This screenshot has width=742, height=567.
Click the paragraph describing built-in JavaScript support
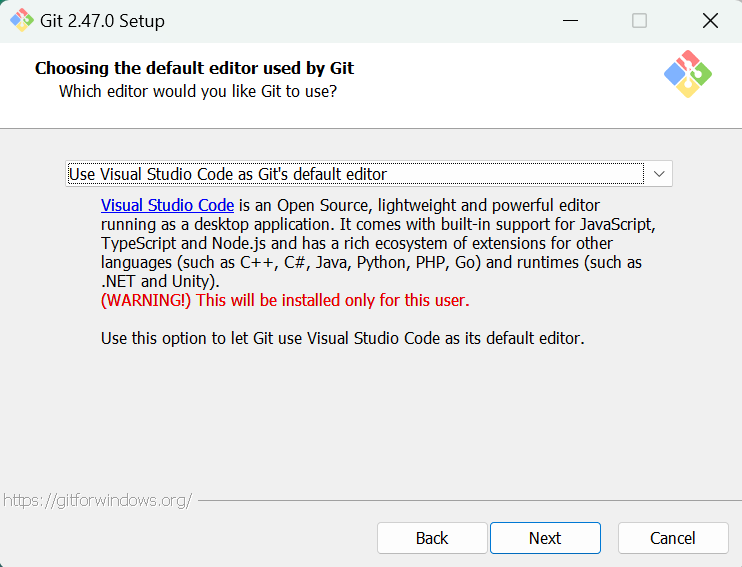click(378, 243)
